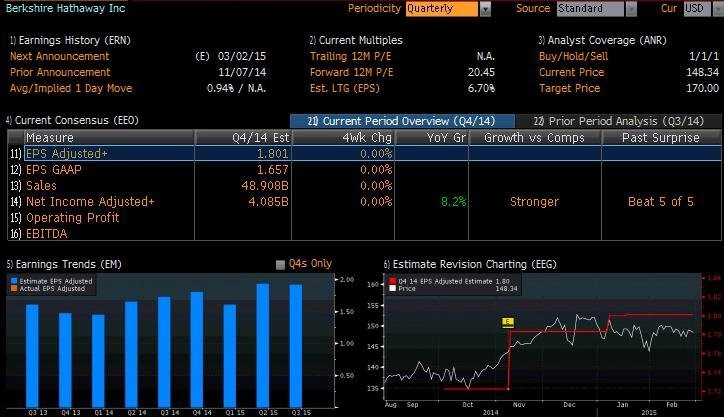Screen dimensions: 724x417
Task: Click the white Price legend swatch
Action: 392,288
